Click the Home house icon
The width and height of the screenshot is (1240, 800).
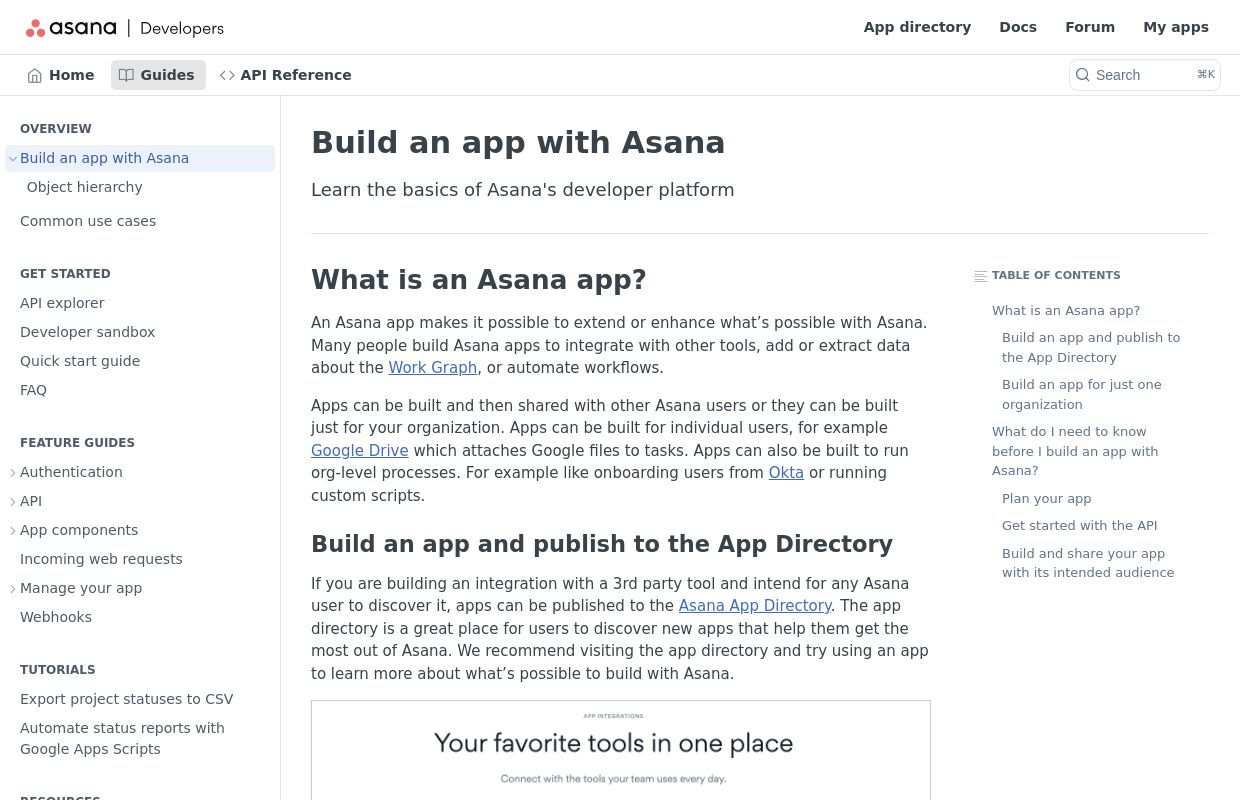point(35,75)
